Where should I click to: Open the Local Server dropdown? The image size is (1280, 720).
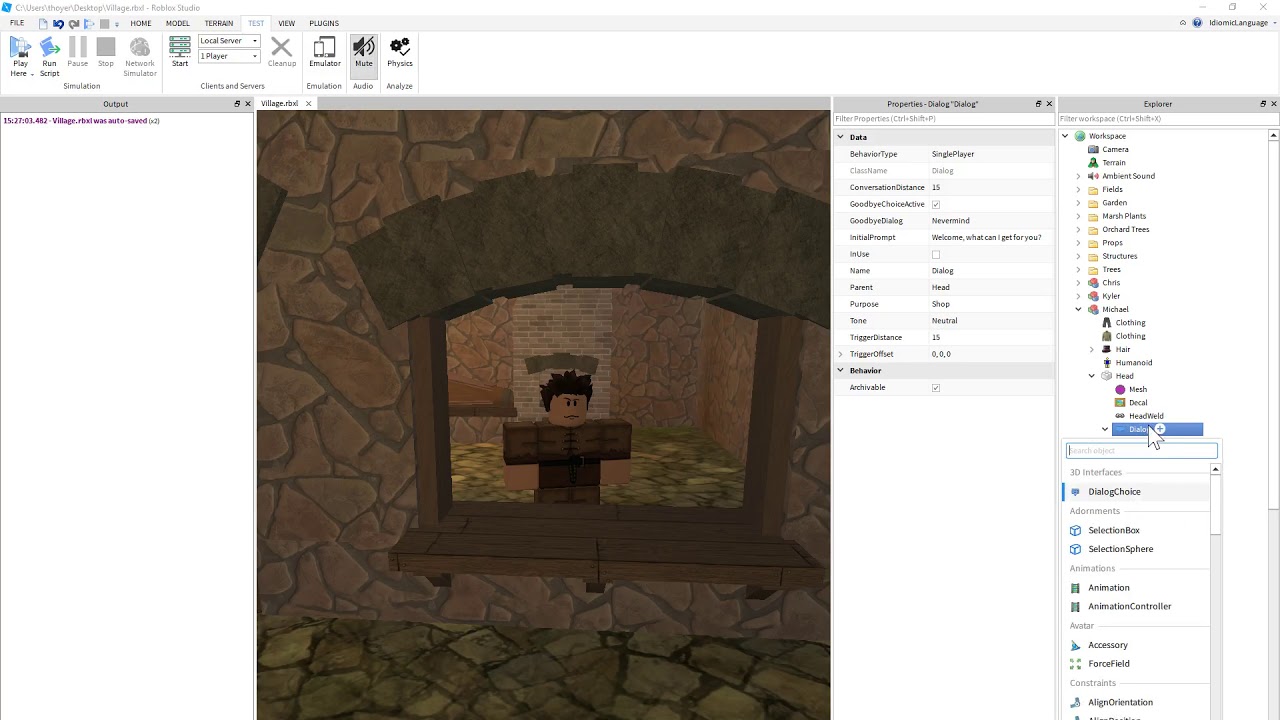pyautogui.click(x=229, y=41)
